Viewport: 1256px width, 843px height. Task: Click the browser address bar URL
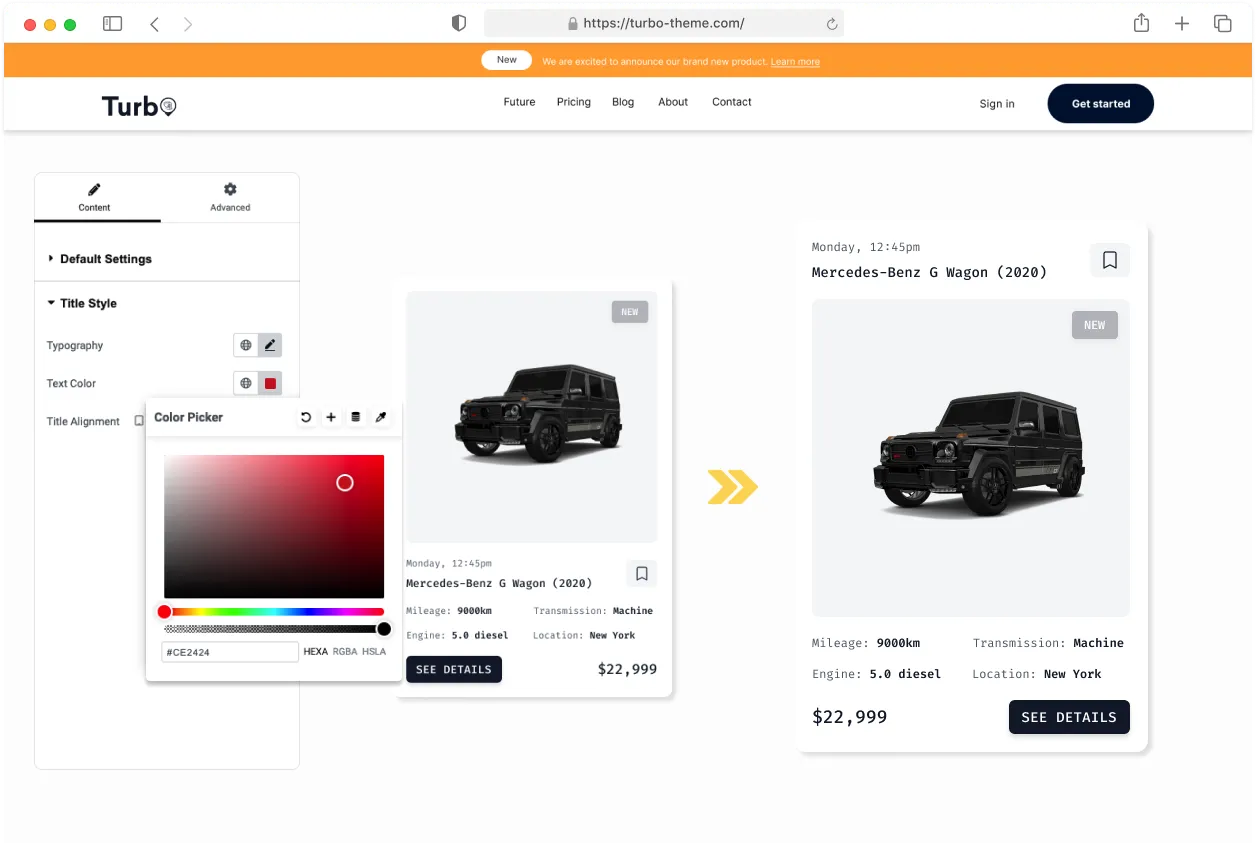pos(663,23)
